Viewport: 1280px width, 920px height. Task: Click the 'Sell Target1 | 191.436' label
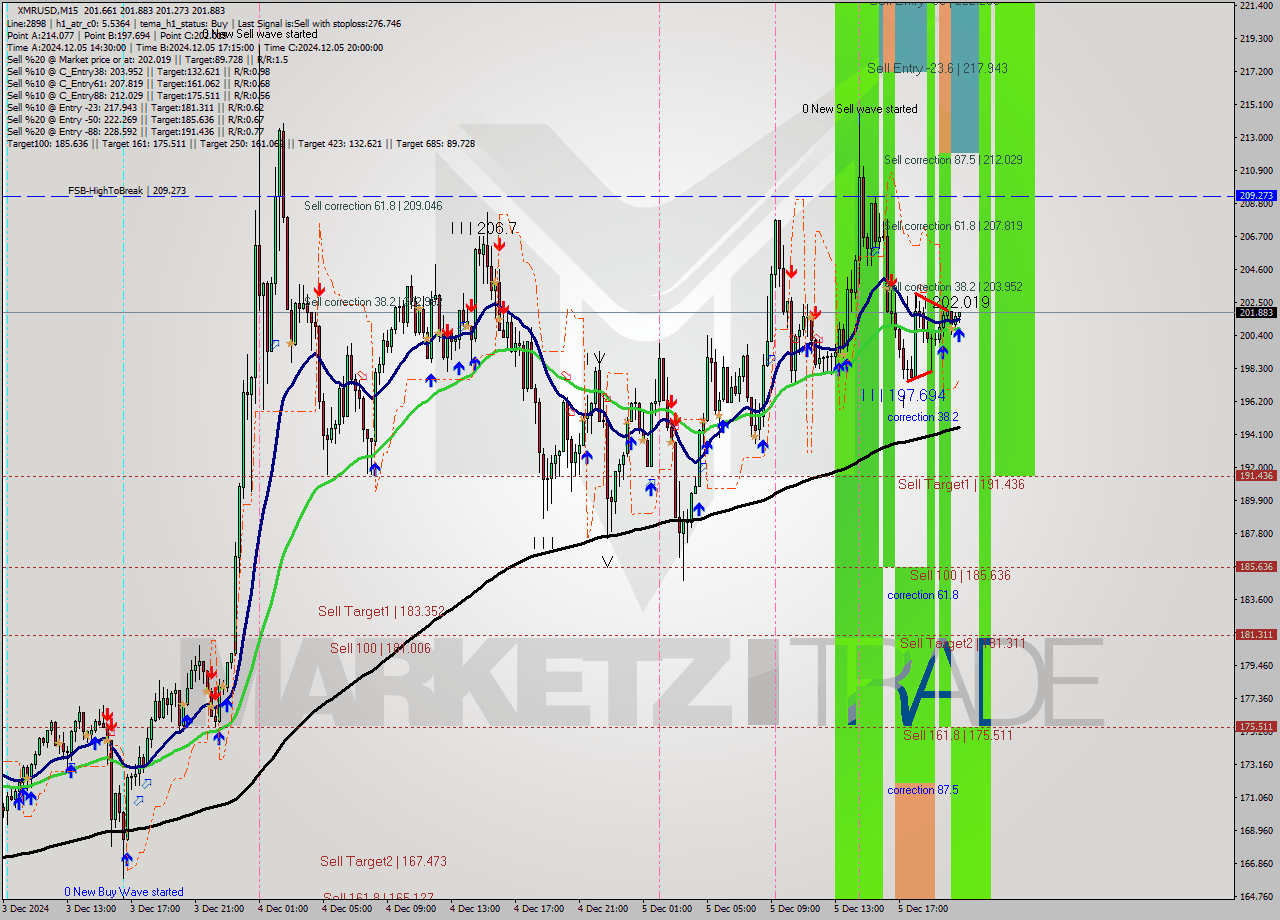pos(961,484)
